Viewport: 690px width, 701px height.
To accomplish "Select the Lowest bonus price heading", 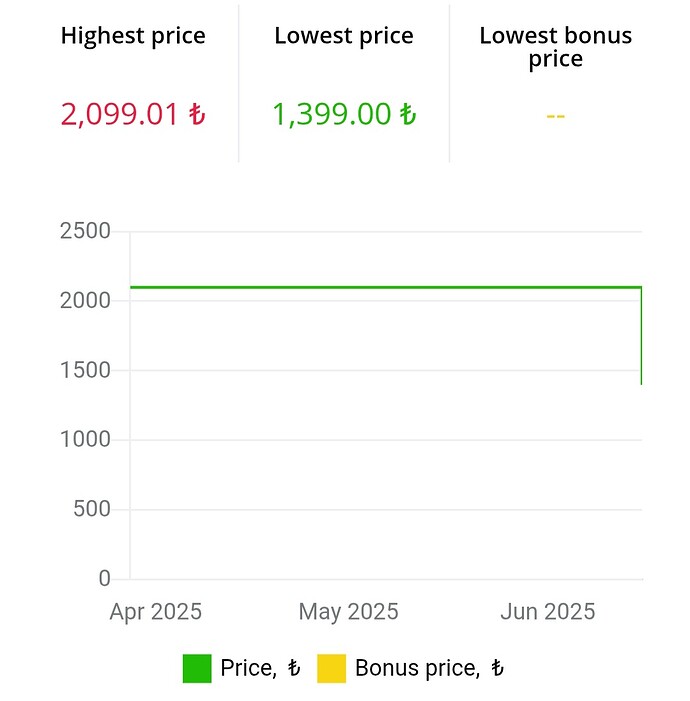I will (x=555, y=47).
